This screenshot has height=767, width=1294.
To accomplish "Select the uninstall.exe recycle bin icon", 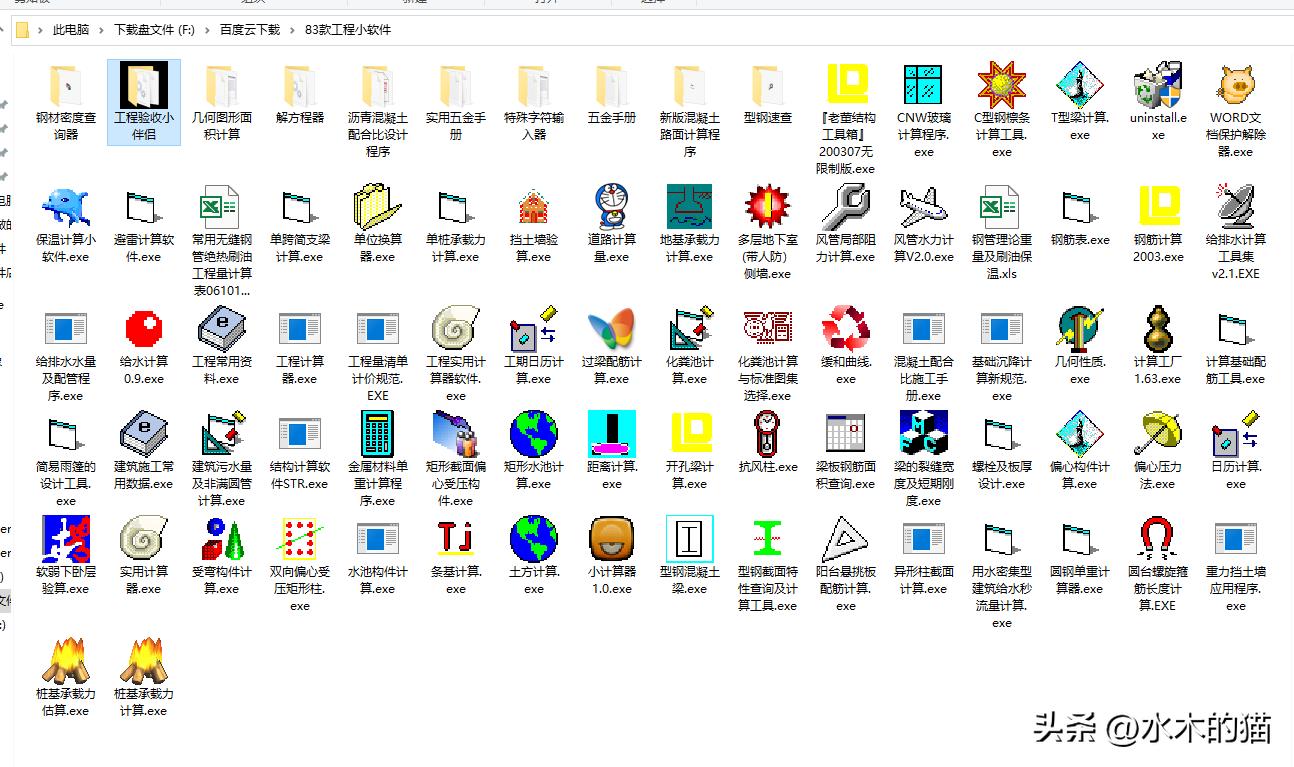I will (1158, 86).
